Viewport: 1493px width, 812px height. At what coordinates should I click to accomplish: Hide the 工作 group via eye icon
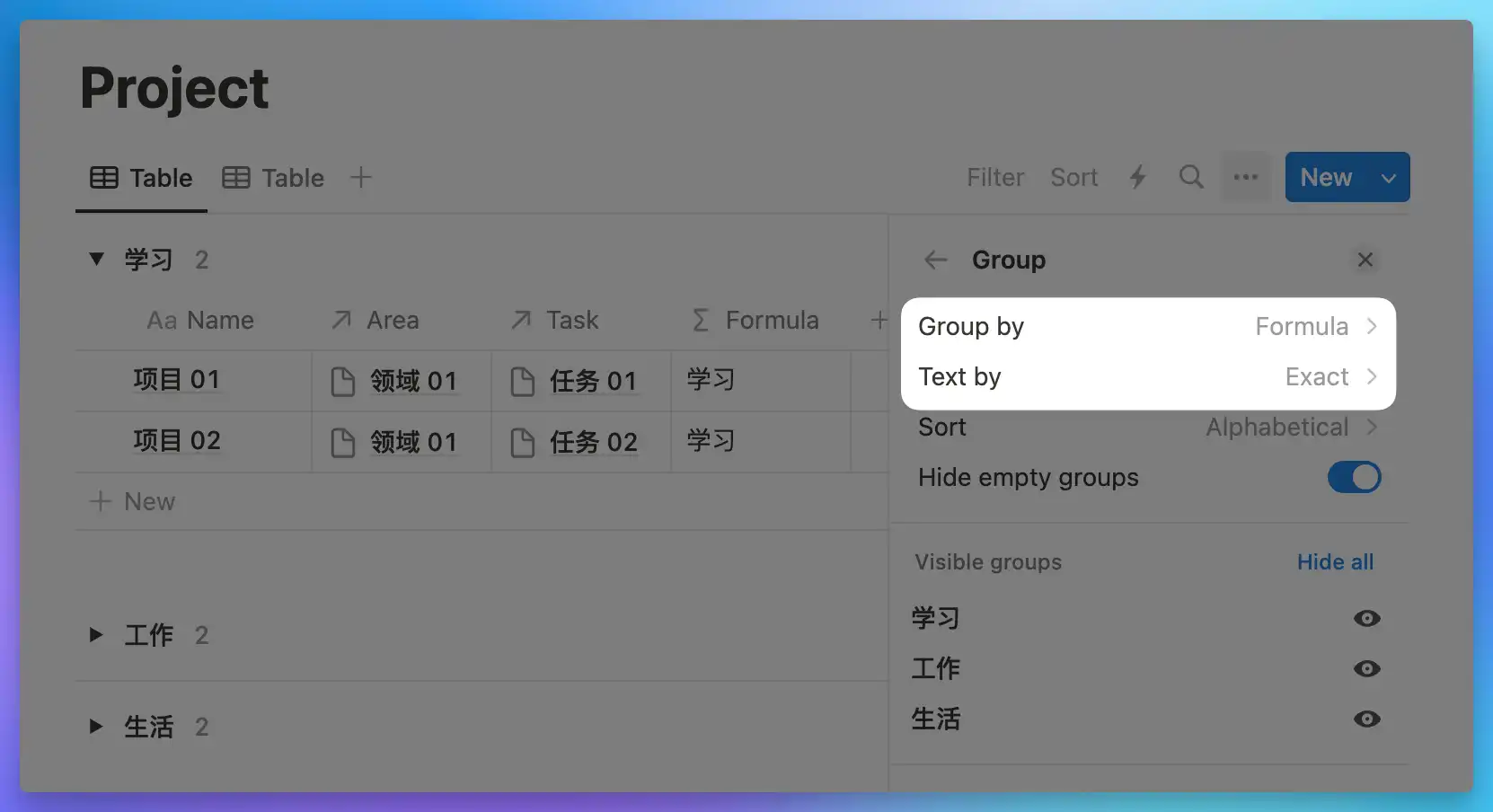(1366, 669)
